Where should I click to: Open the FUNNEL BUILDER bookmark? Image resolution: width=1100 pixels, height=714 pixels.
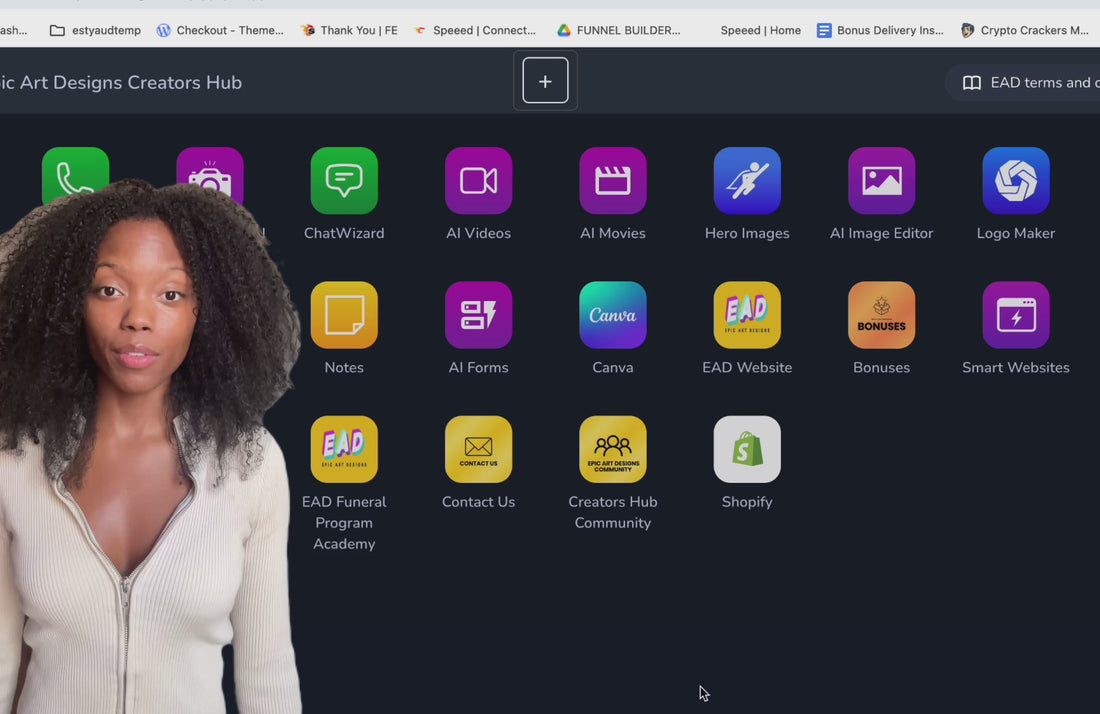pyautogui.click(x=619, y=30)
